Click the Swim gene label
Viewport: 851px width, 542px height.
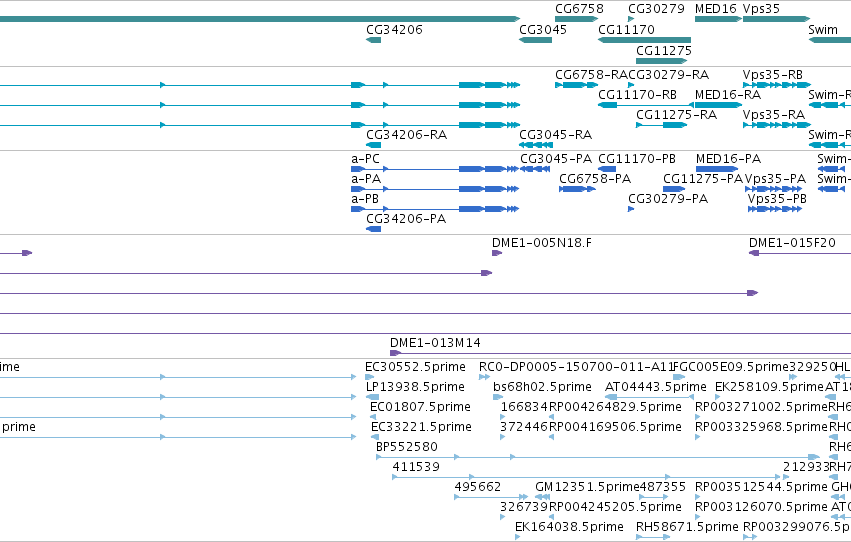click(823, 29)
